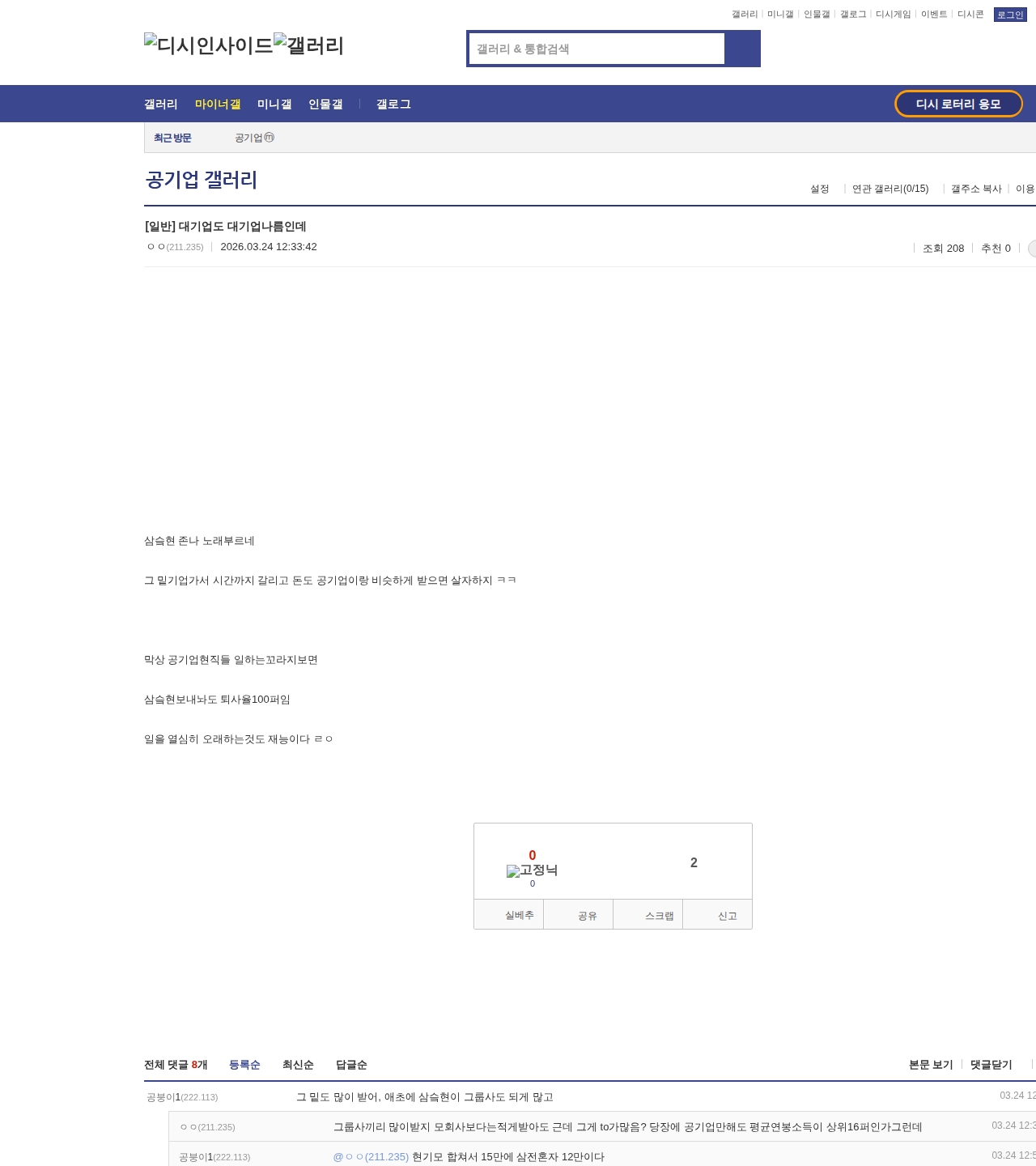Open the 디시인사이드 logo image
The image size is (1036, 1166).
(x=209, y=45)
